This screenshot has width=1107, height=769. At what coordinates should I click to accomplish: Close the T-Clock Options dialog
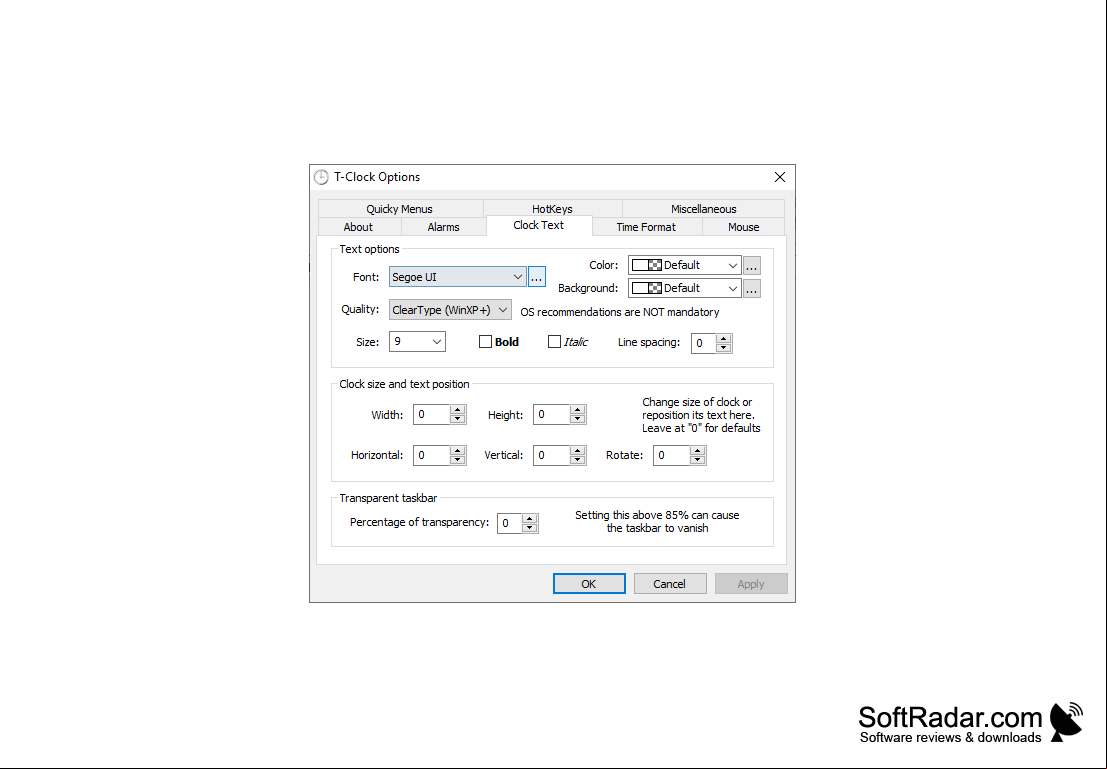click(779, 177)
